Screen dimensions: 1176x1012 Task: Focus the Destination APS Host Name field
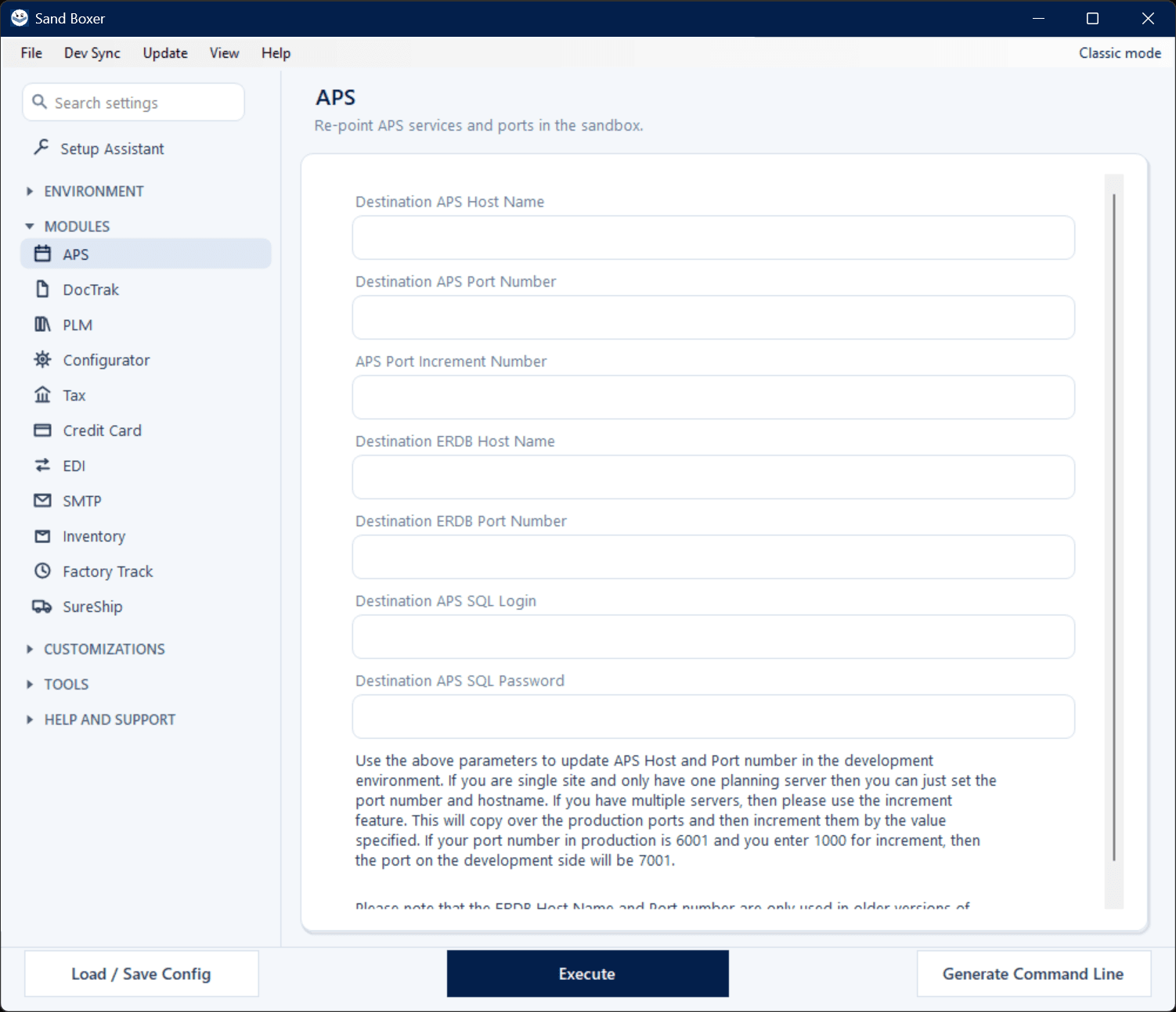pyautogui.click(x=713, y=237)
